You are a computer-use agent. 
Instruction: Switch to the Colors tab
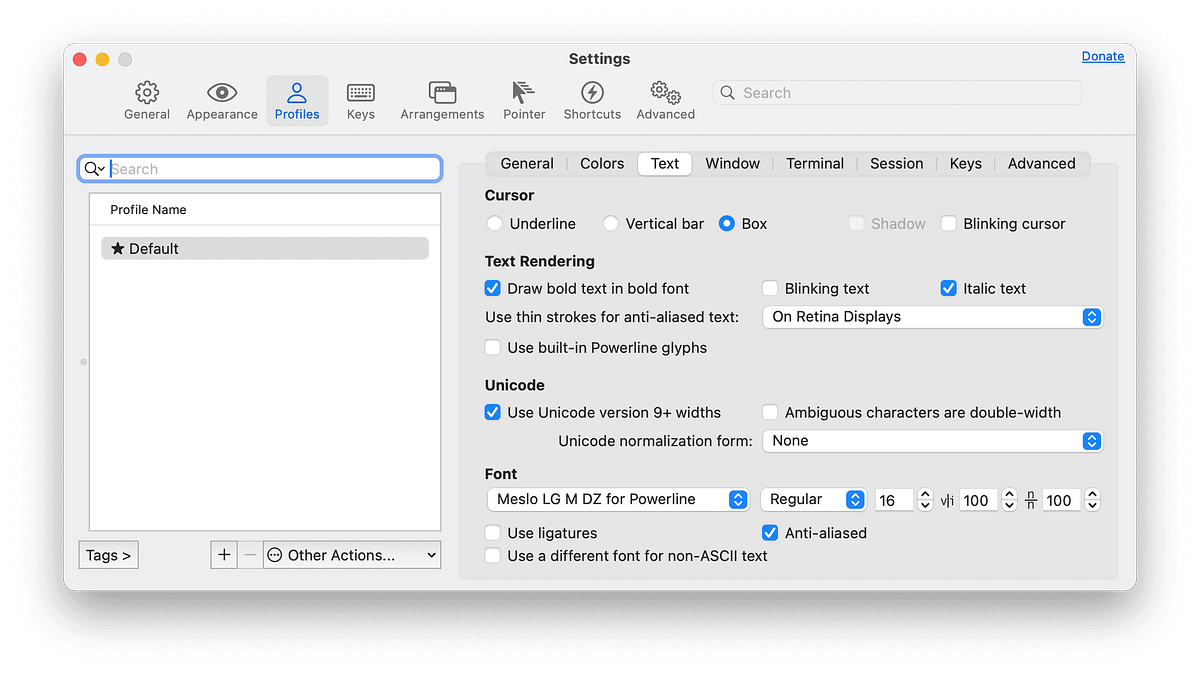[x=601, y=163]
